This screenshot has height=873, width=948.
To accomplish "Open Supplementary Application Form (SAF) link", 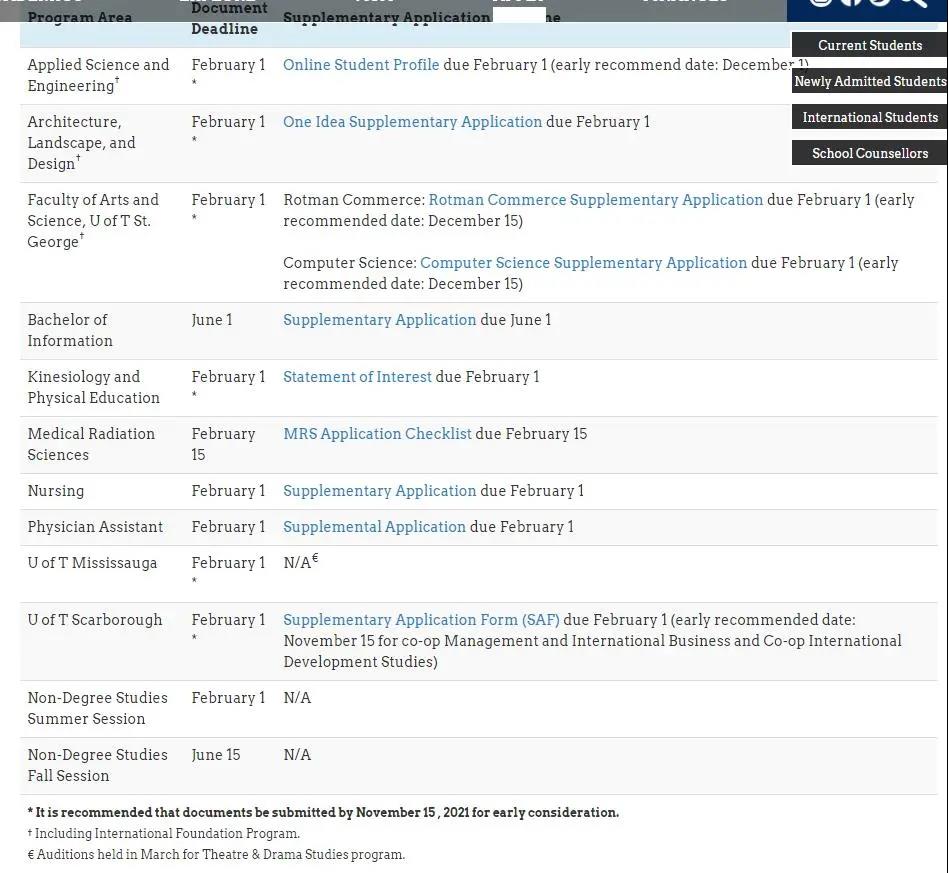I will tap(421, 620).
